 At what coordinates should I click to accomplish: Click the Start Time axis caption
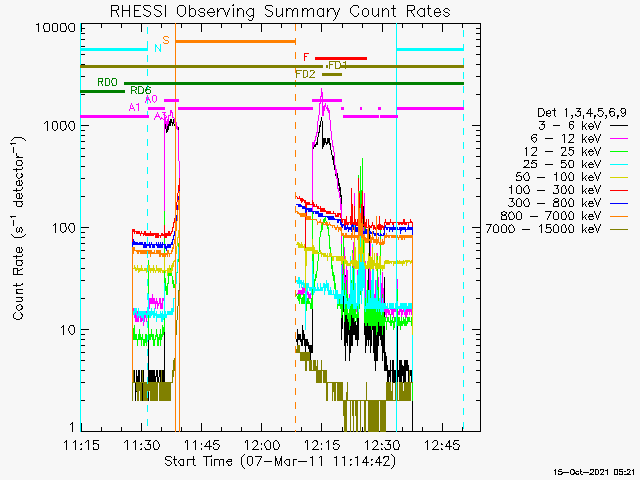(x=280, y=461)
